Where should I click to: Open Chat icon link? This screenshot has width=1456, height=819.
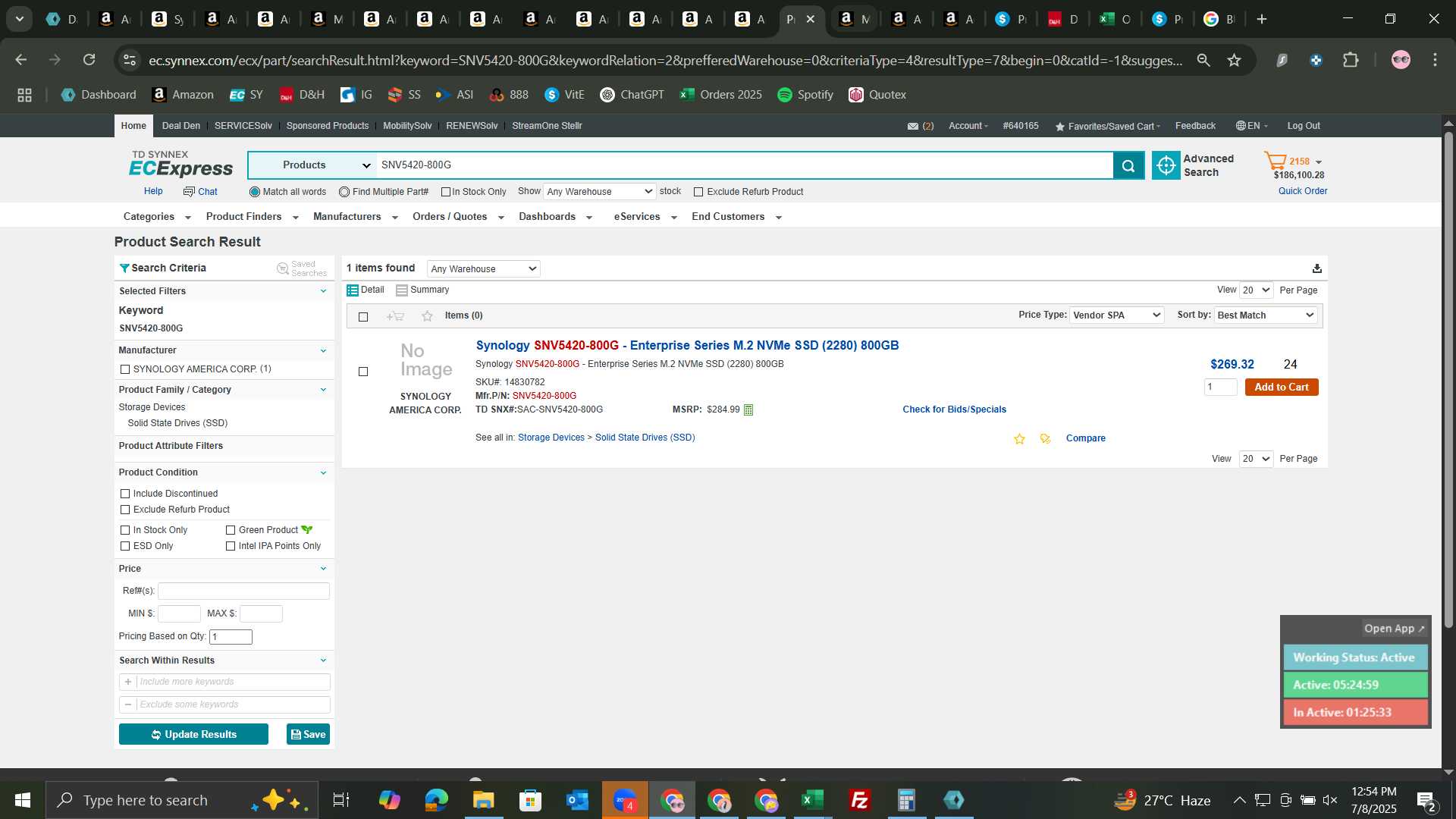click(200, 192)
